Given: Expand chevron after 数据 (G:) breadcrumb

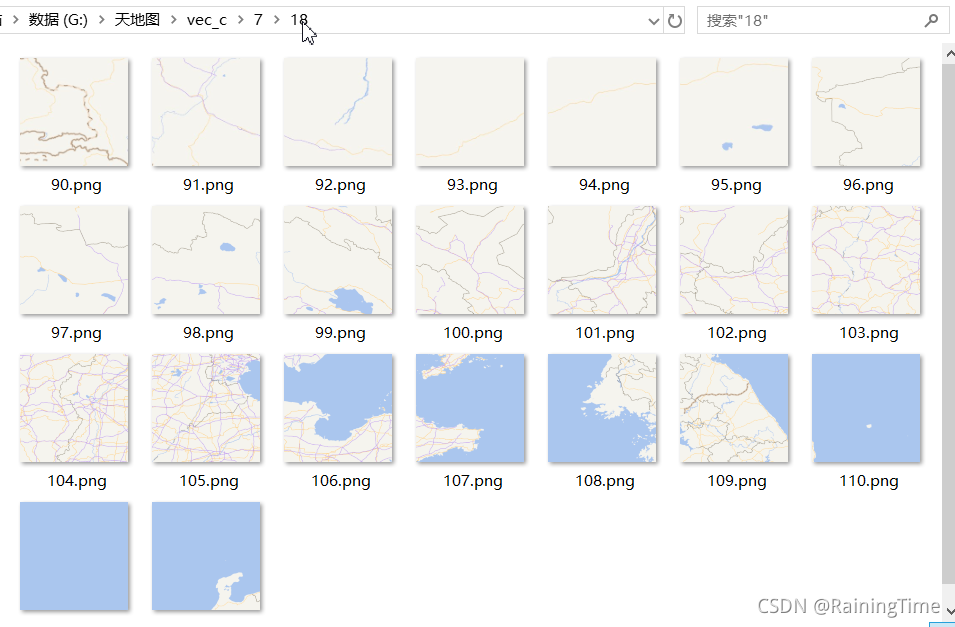Looking at the screenshot, I should coord(102,20).
